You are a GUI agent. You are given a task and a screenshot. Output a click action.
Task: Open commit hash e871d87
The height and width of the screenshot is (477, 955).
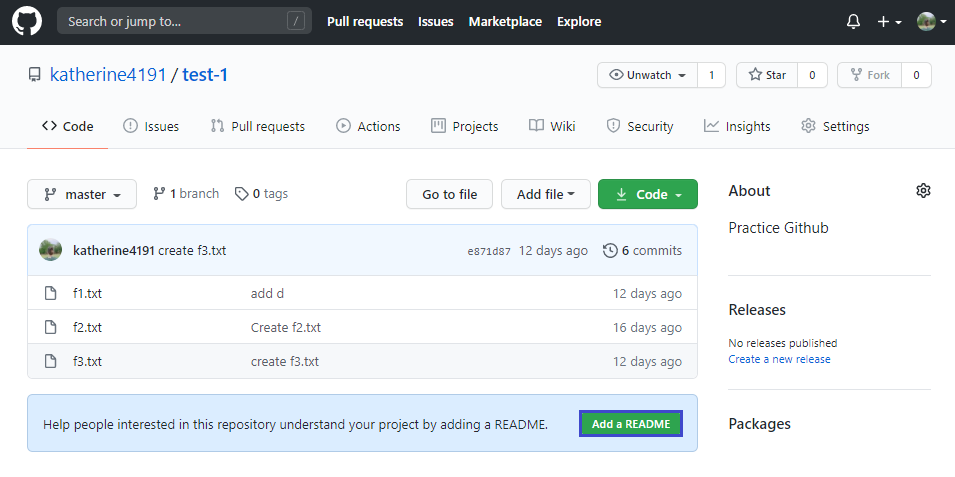point(489,251)
